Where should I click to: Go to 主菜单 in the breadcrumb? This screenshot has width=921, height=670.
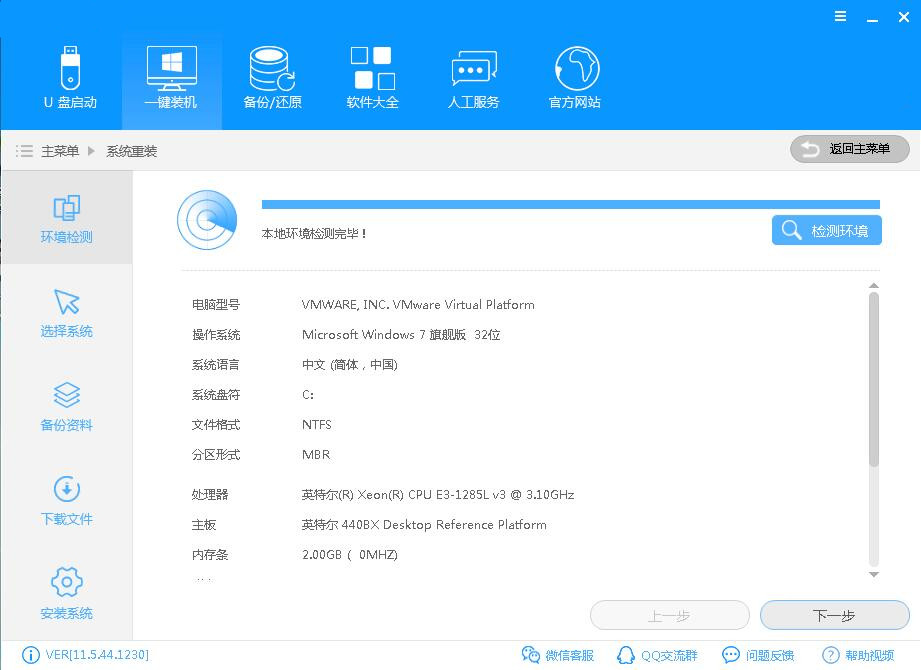click(60, 151)
